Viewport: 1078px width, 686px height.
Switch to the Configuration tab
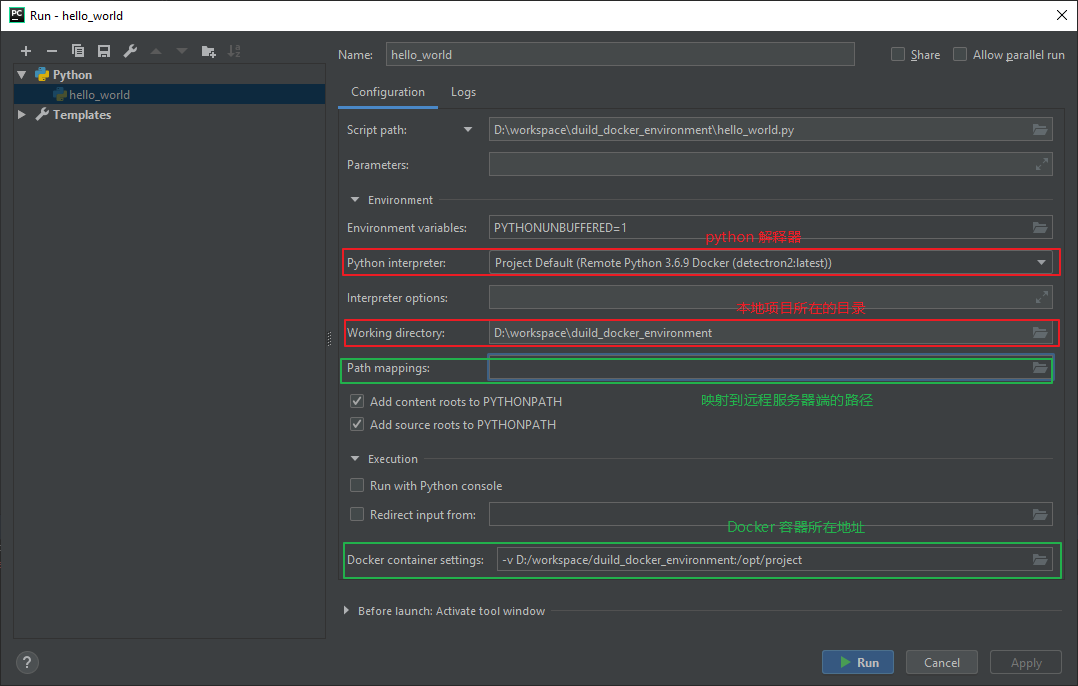(388, 92)
